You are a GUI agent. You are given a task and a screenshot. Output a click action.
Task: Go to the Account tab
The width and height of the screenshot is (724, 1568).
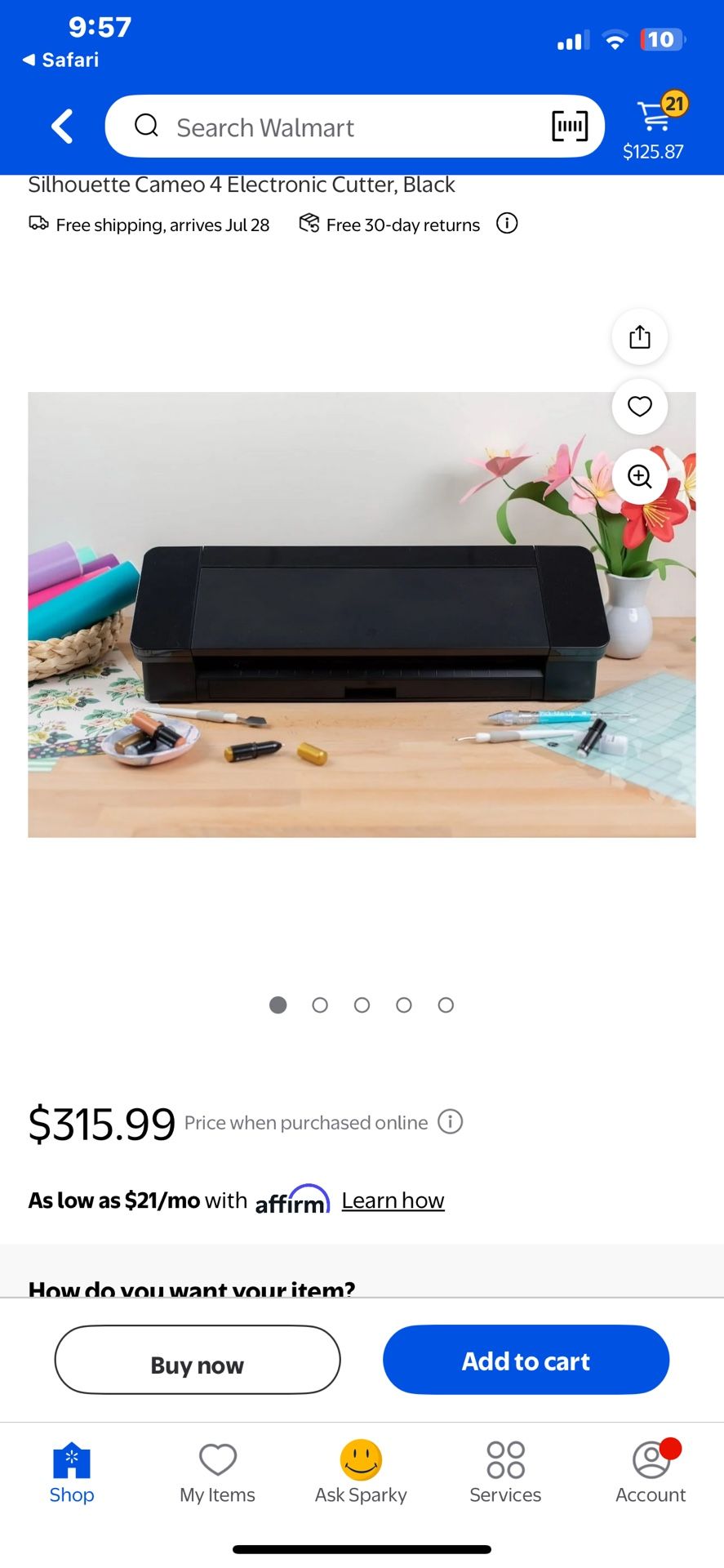click(x=651, y=1472)
